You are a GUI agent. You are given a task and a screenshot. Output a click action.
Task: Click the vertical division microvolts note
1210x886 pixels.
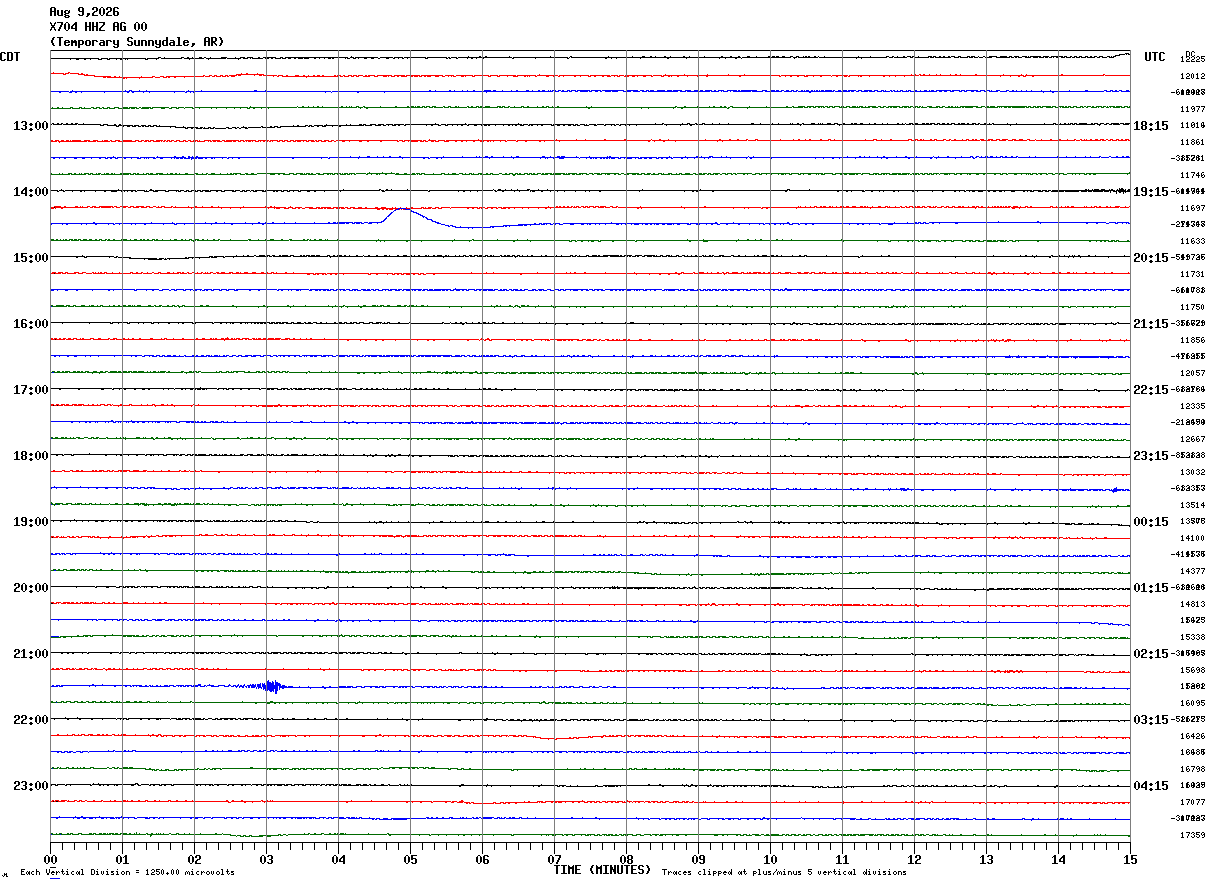coord(127,872)
